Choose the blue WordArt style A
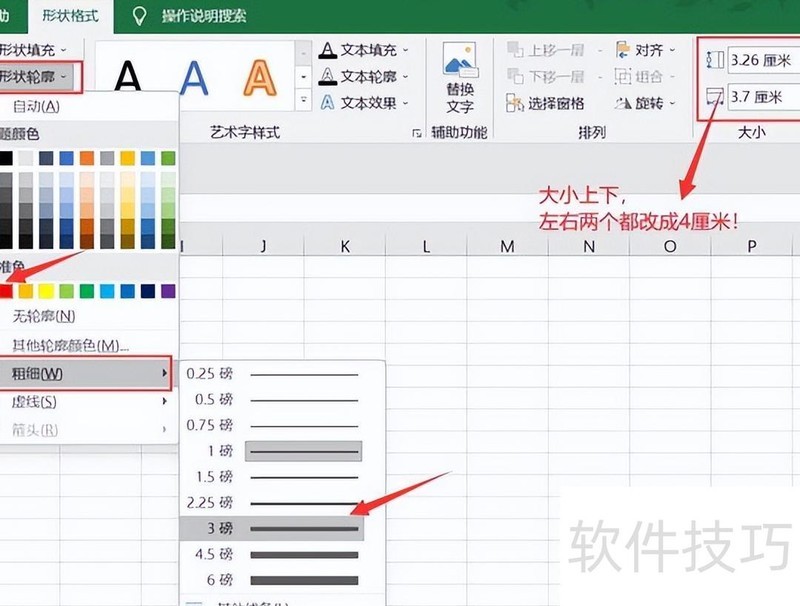The width and height of the screenshot is (800, 606). tap(194, 78)
